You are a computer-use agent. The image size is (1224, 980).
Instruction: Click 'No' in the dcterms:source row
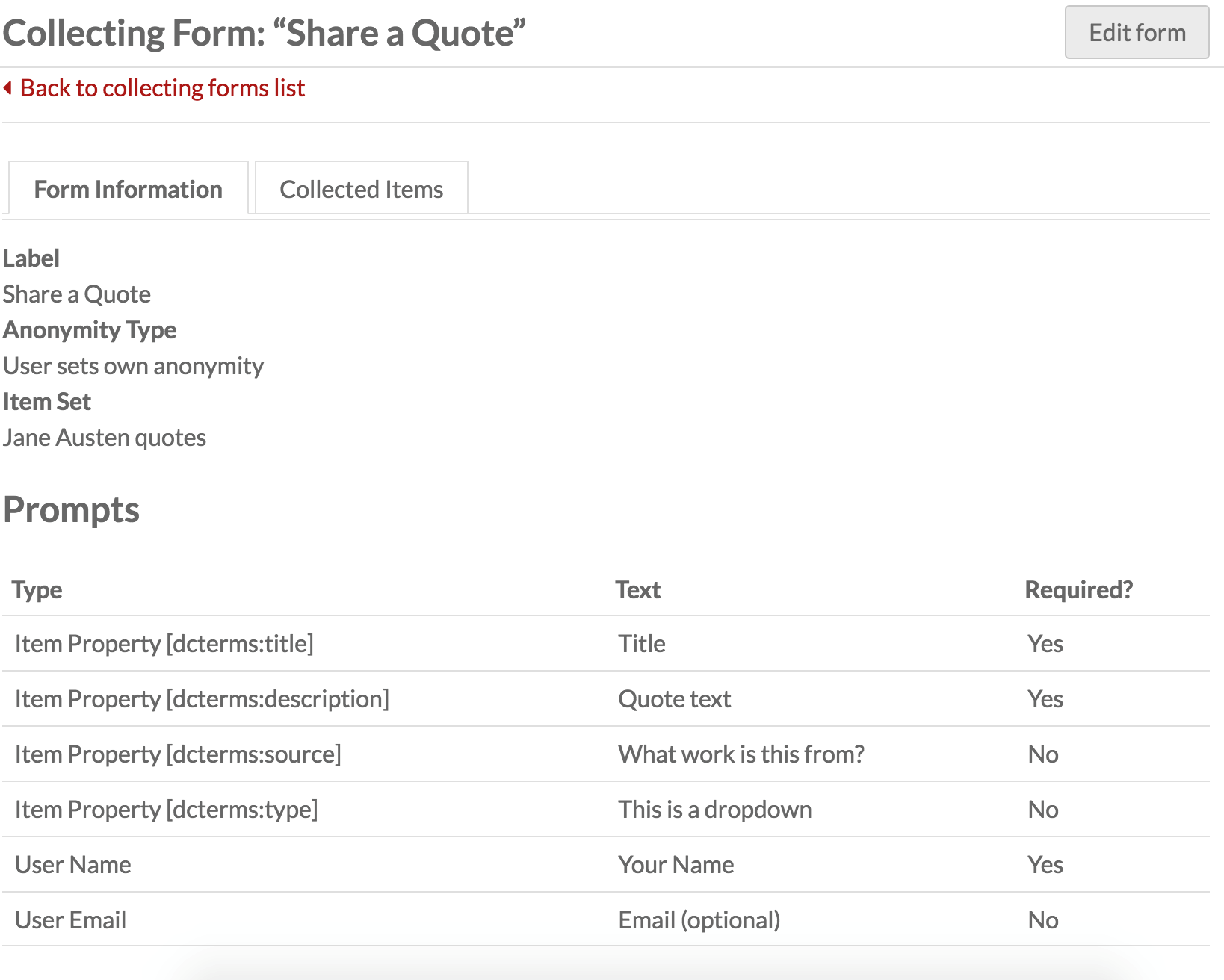1043,754
